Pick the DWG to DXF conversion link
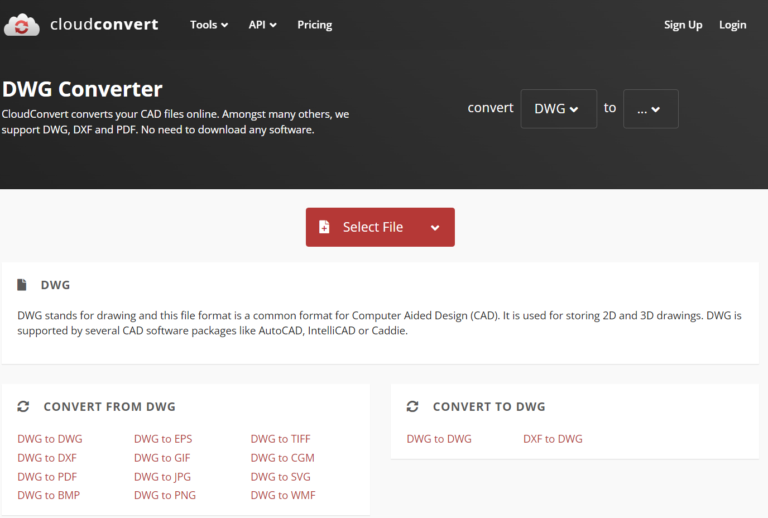This screenshot has width=768, height=518. [x=47, y=458]
